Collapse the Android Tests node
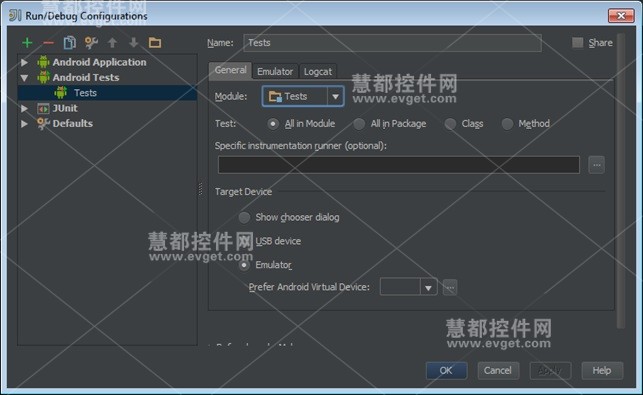The width and height of the screenshot is (643, 395). coord(24,78)
